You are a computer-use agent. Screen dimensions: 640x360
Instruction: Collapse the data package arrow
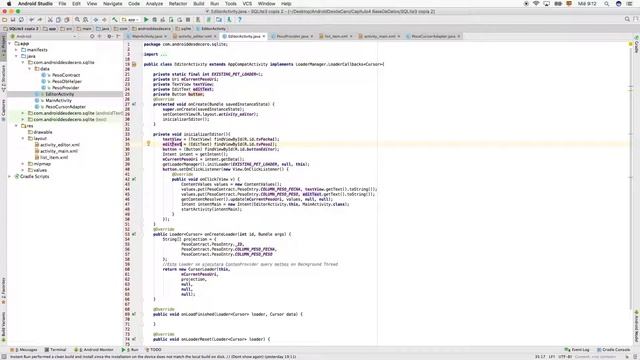point(29,69)
